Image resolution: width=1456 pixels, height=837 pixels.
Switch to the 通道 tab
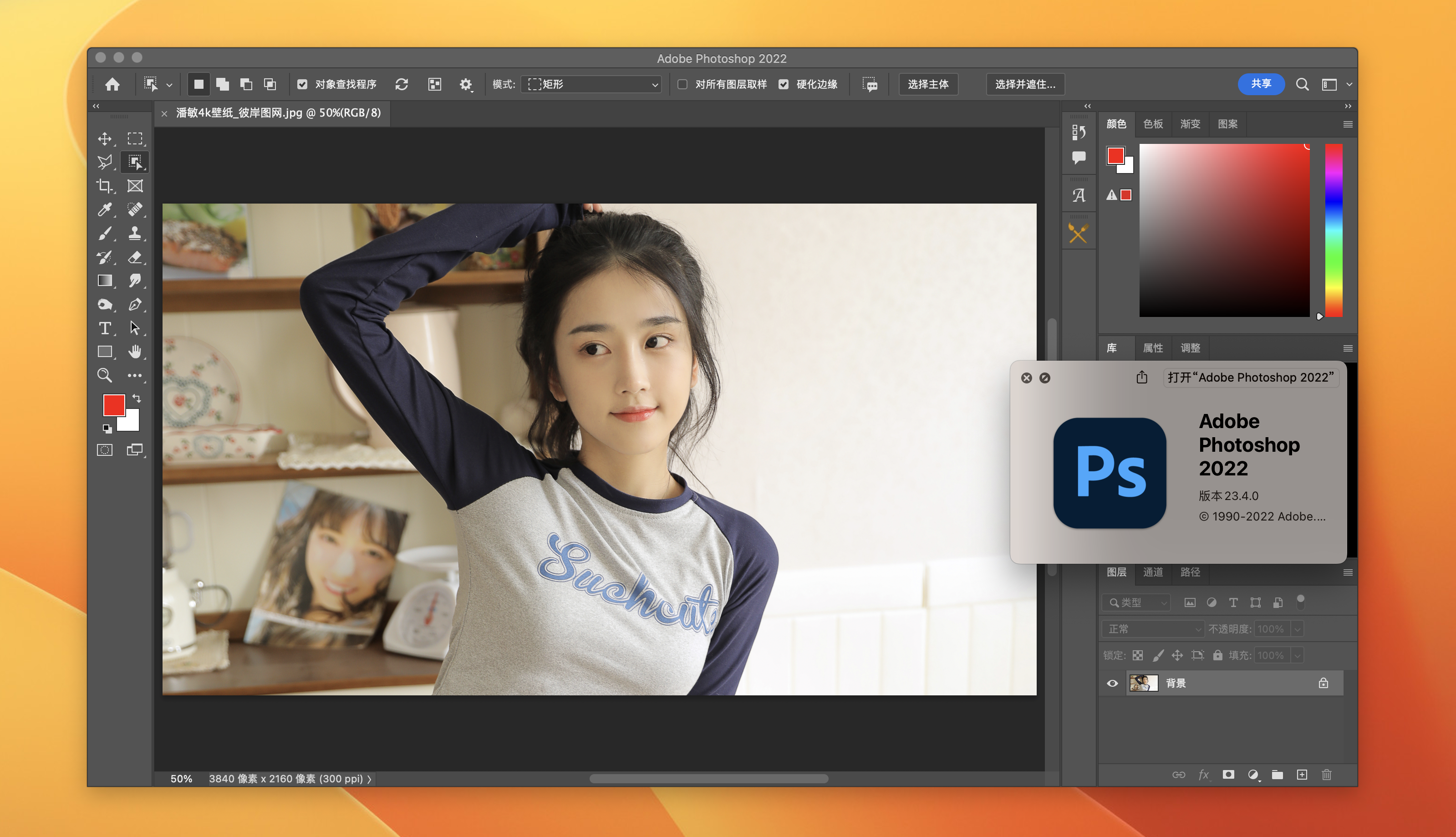tap(1153, 572)
